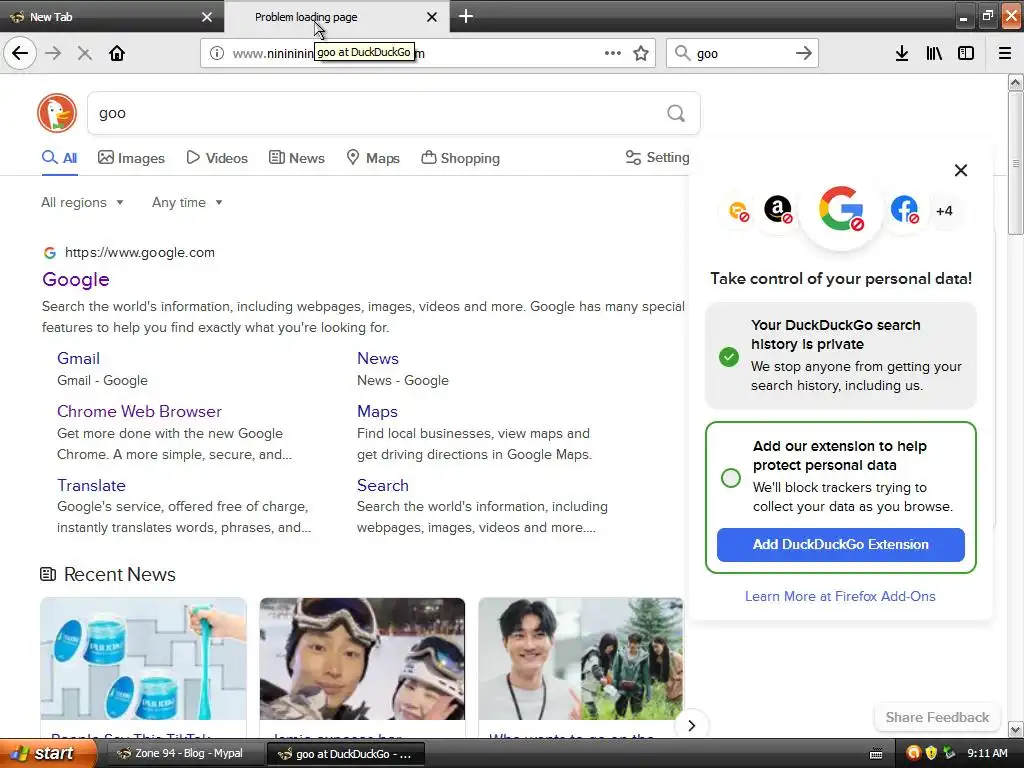Click the Google tracker icon in promo

coord(841,209)
